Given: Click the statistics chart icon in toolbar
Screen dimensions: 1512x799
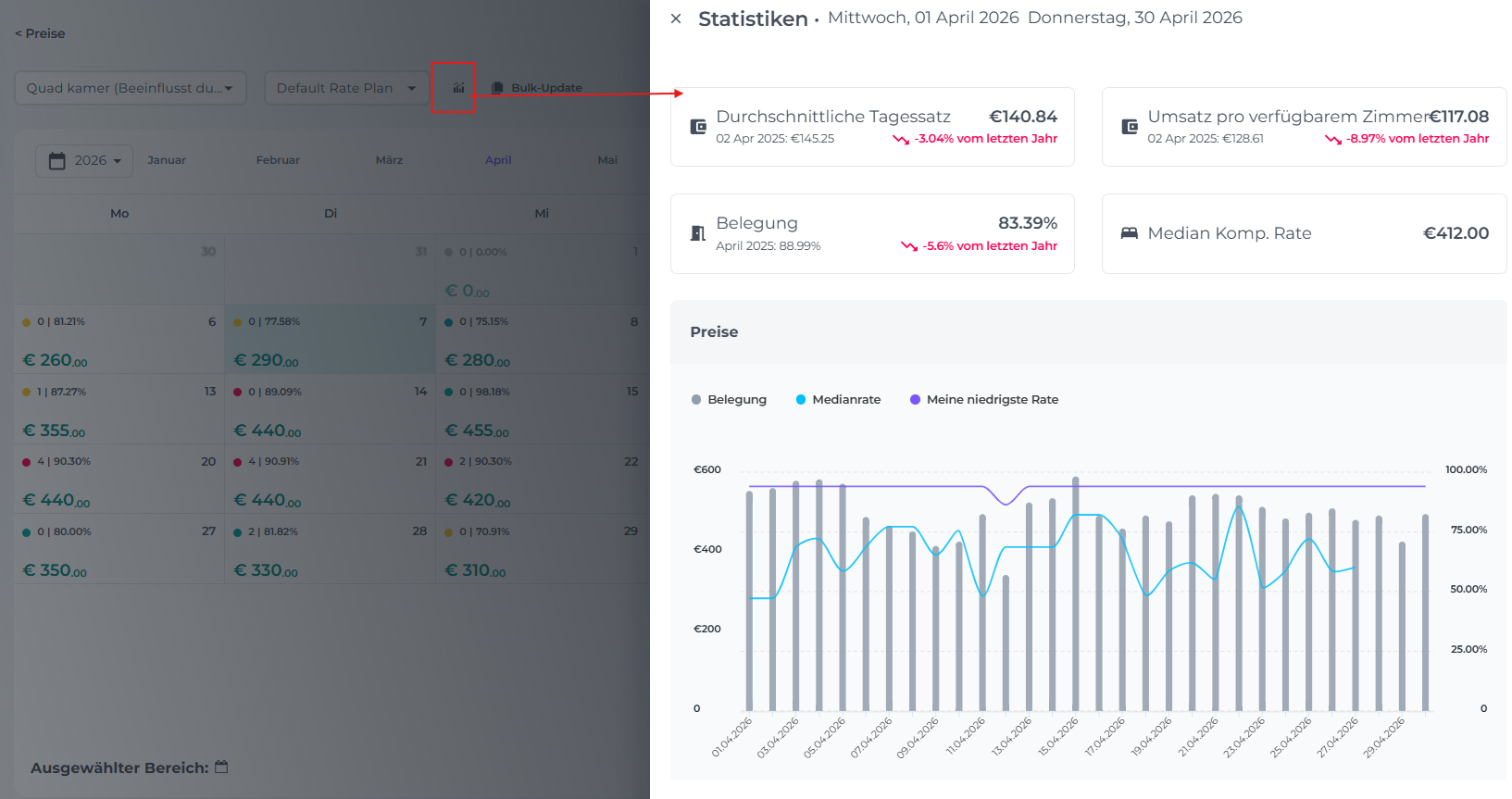Looking at the screenshot, I should (x=458, y=88).
